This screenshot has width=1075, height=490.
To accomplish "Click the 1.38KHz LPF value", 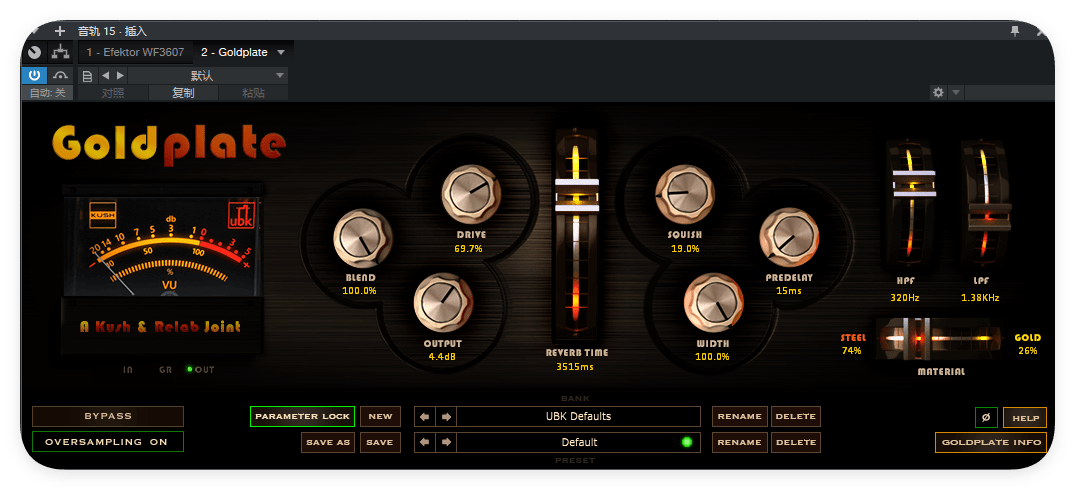I will click(980, 298).
